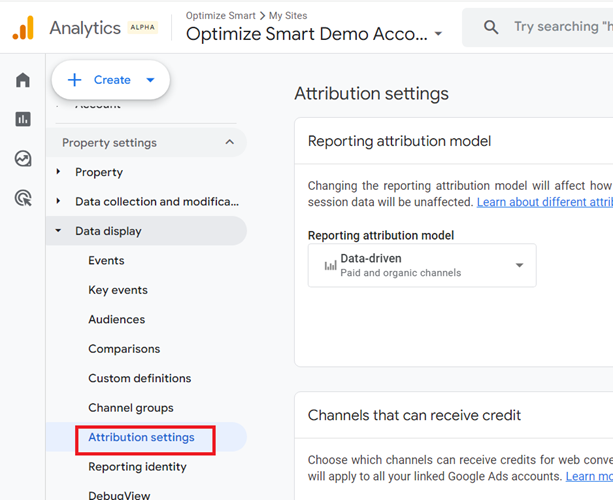Click the Analytics product name text
The width and height of the screenshot is (613, 500).
point(85,28)
